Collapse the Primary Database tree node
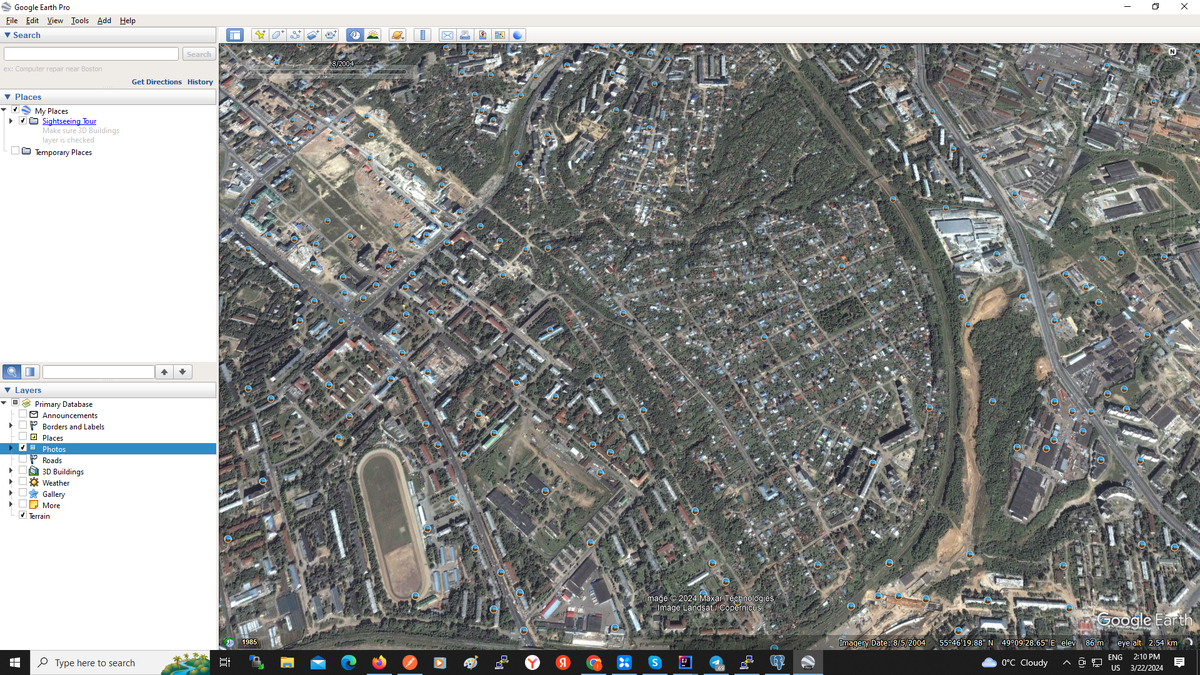Screen dimensions: 1200x675 4,404
